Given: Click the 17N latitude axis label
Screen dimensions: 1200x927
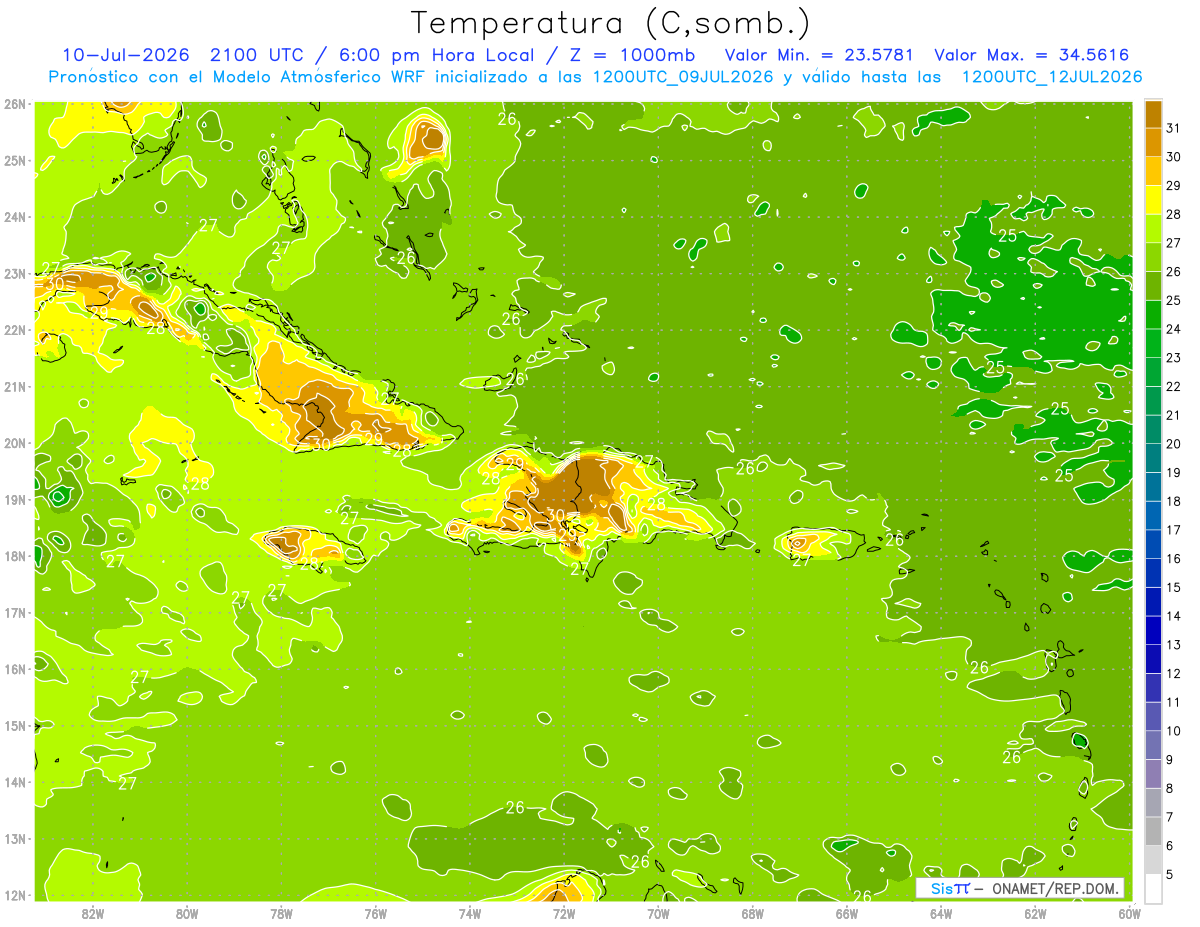Looking at the screenshot, I should (x=15, y=612).
